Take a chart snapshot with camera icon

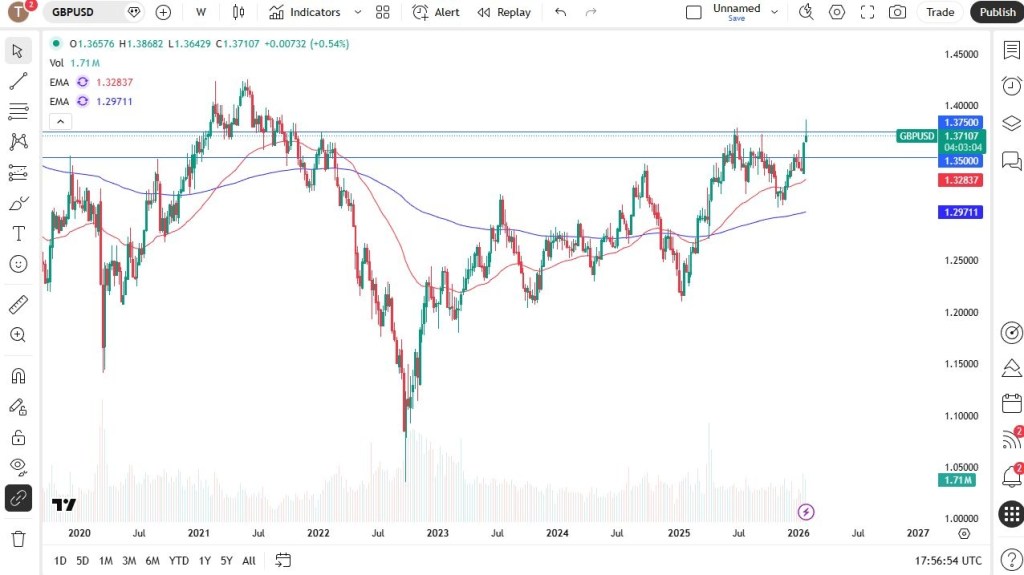click(x=897, y=12)
